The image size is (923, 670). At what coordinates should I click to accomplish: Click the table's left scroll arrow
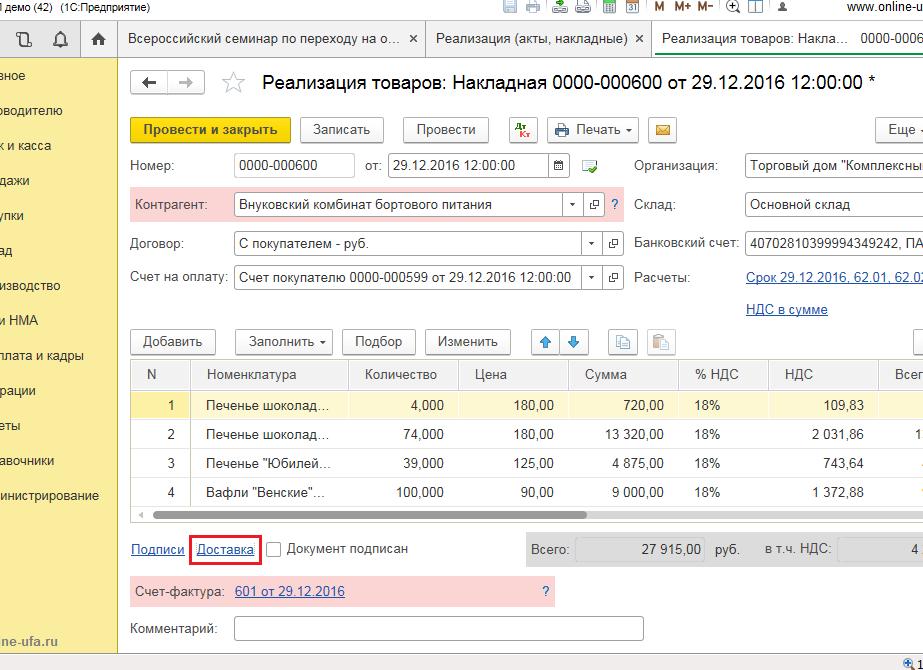click(x=141, y=515)
